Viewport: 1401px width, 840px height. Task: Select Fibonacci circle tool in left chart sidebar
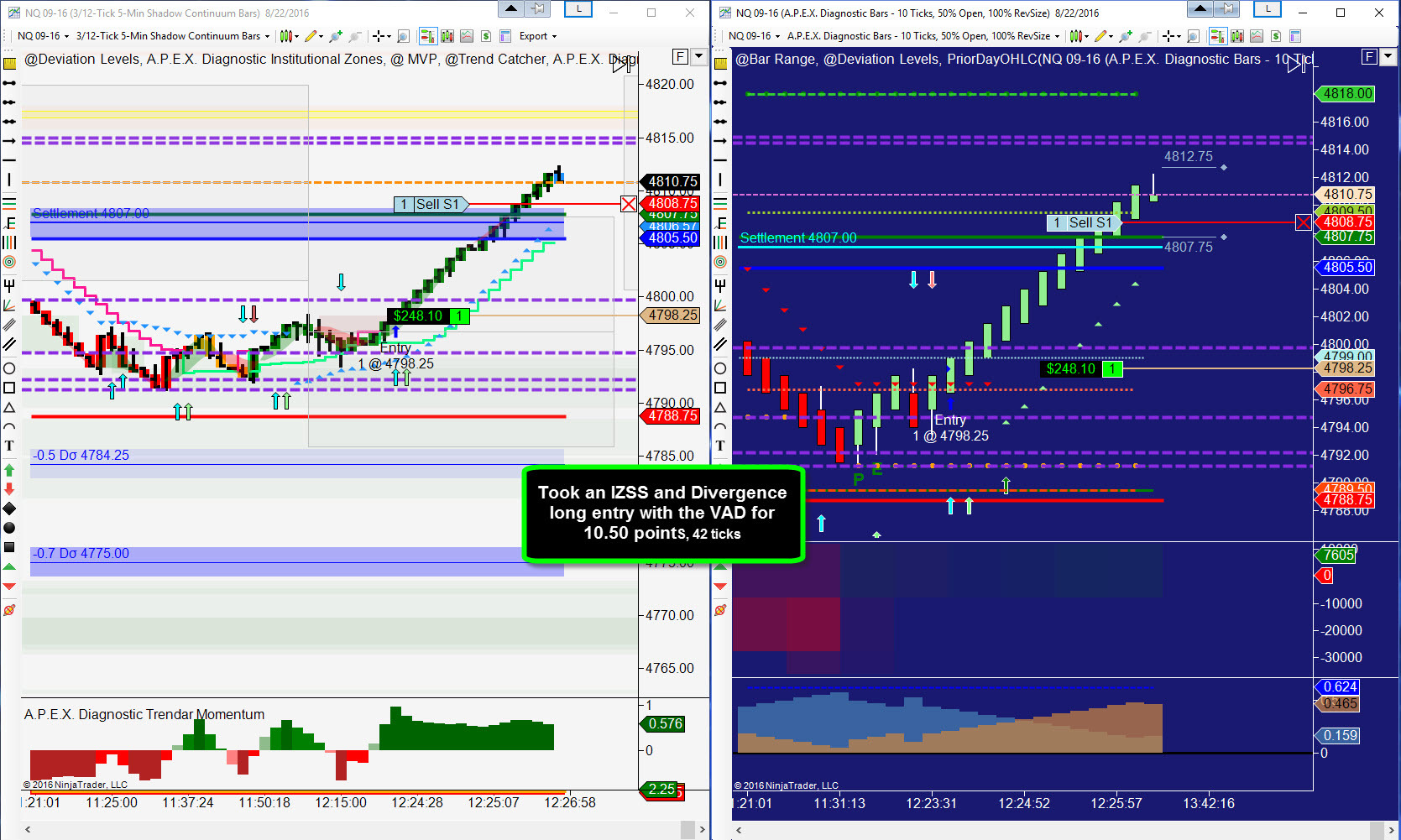click(10, 262)
